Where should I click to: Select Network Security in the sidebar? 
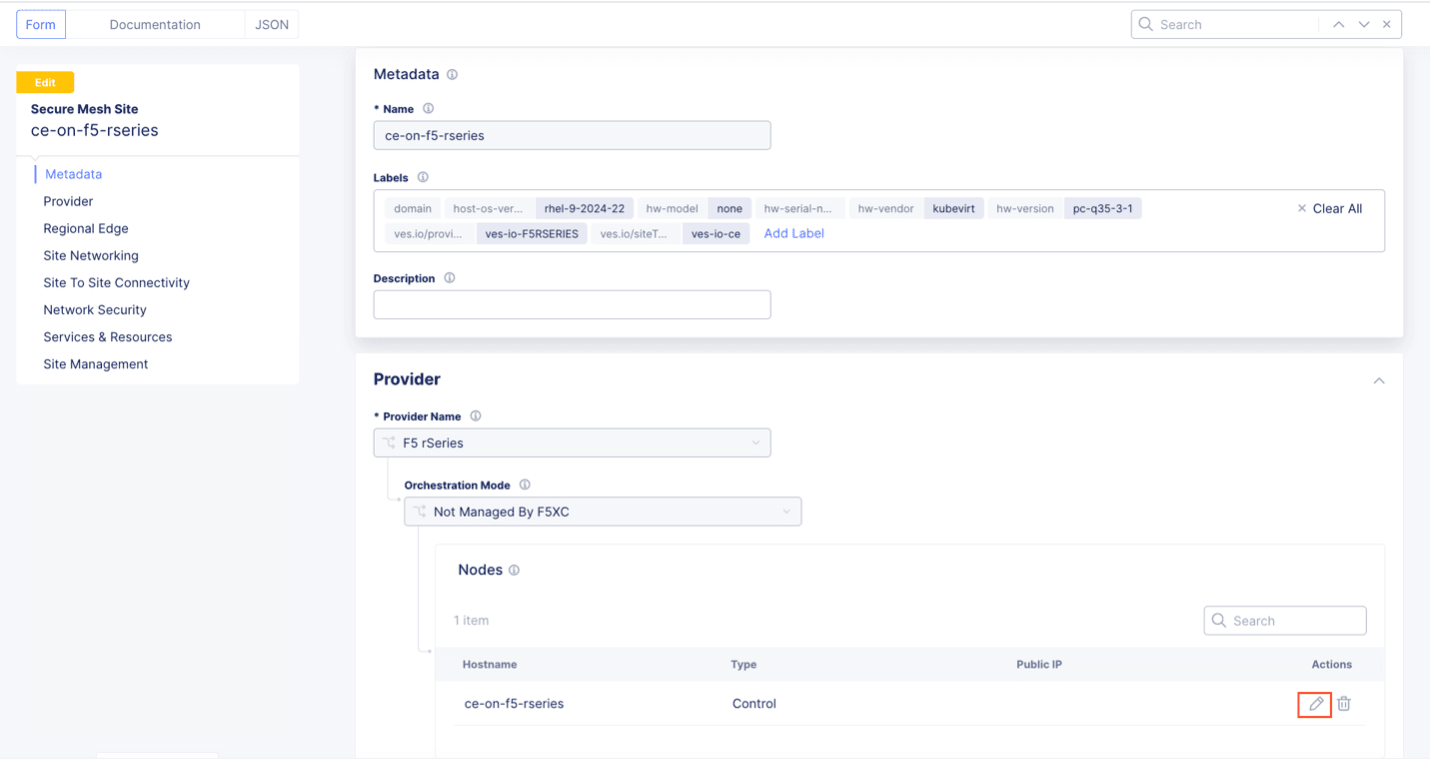95,310
